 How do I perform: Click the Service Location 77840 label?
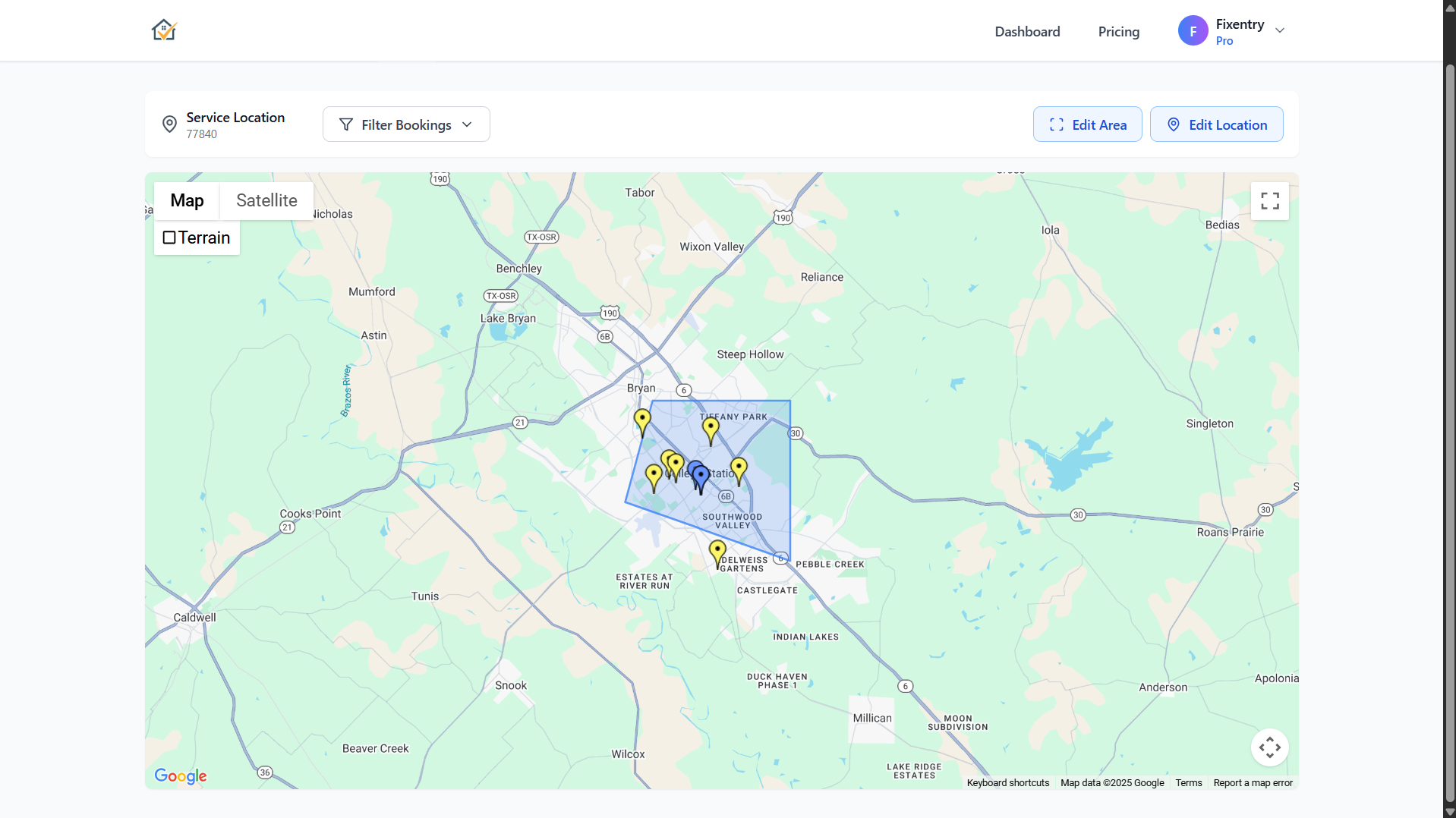pyautogui.click(x=235, y=124)
